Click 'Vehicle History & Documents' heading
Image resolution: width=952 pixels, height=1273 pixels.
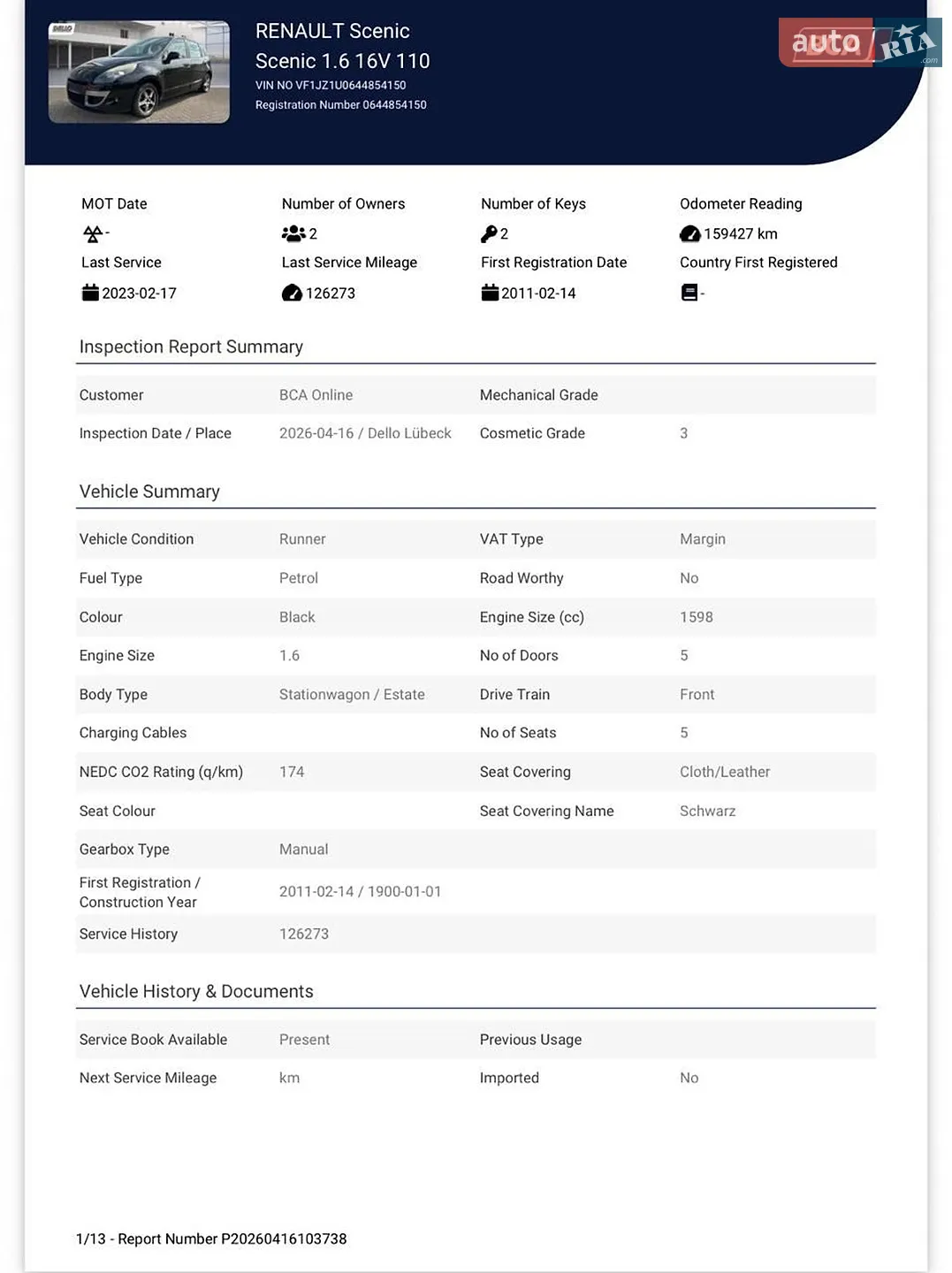click(x=196, y=992)
